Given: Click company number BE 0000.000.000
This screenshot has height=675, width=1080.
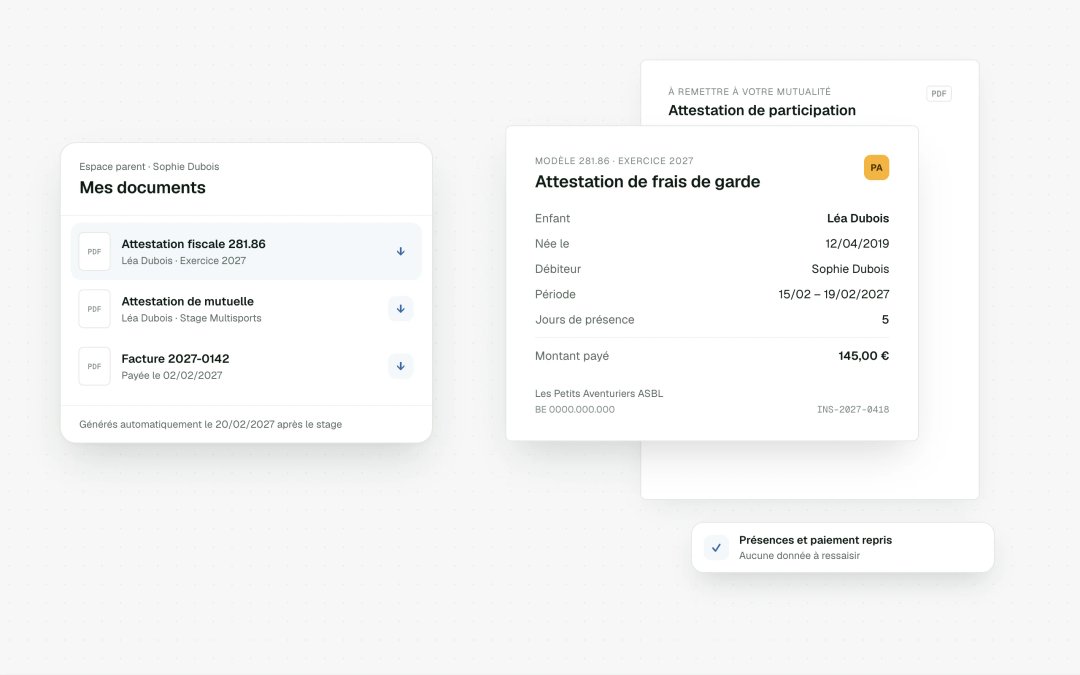Looking at the screenshot, I should (575, 409).
